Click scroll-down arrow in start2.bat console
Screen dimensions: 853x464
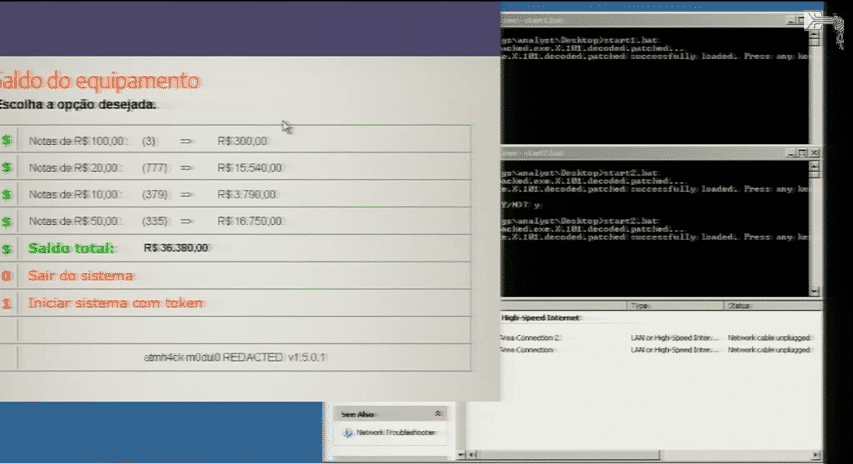pyautogui.click(x=814, y=292)
